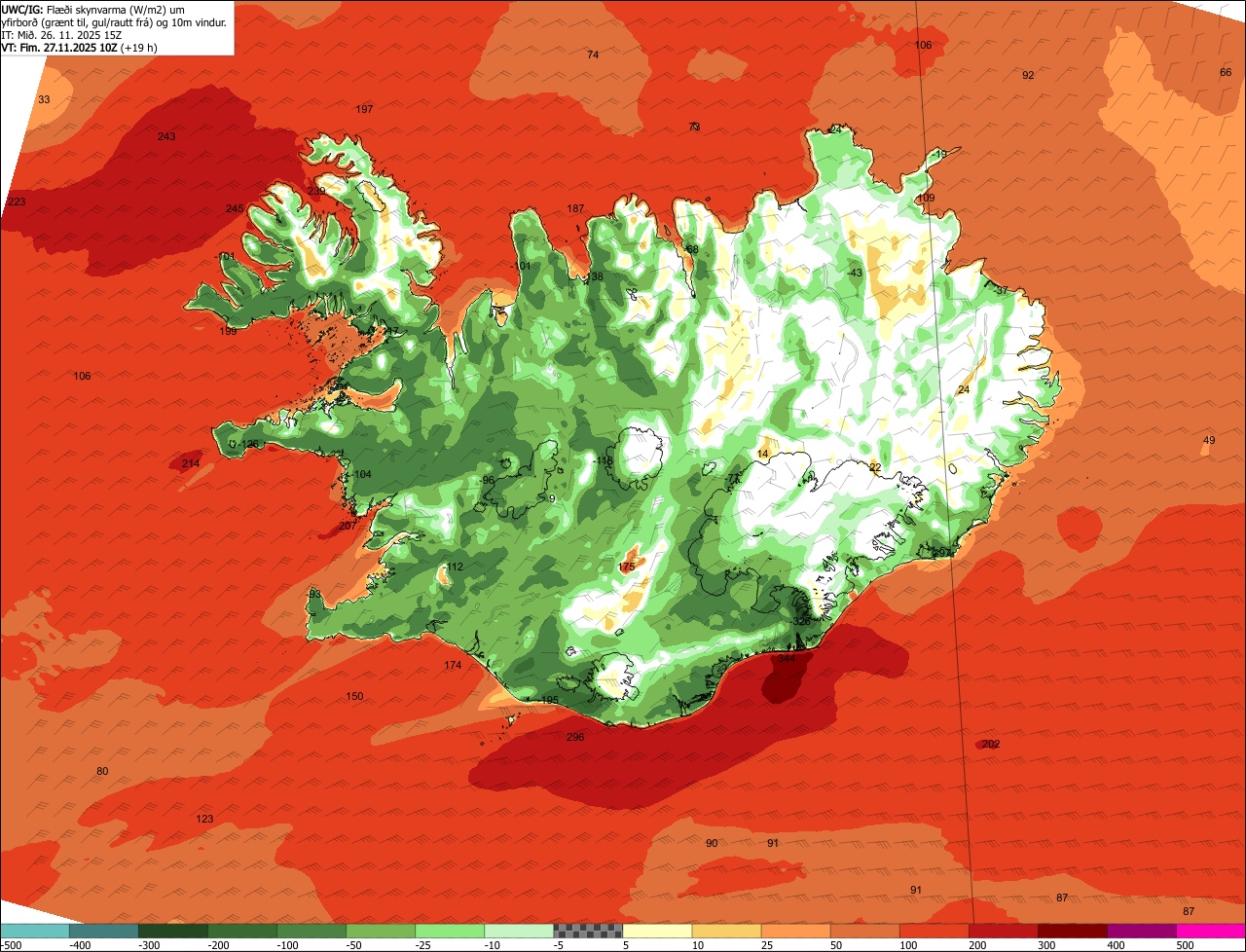Click the map value 138
Viewport: 1246px width, 952px height.
click(x=596, y=276)
